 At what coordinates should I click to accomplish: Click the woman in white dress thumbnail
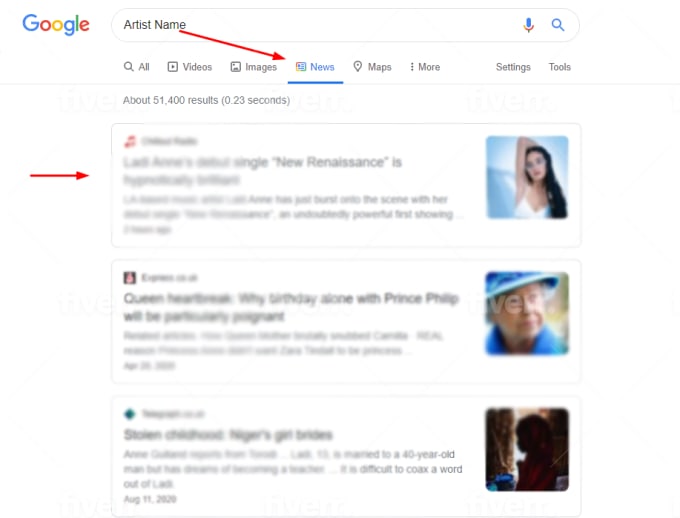[527, 177]
